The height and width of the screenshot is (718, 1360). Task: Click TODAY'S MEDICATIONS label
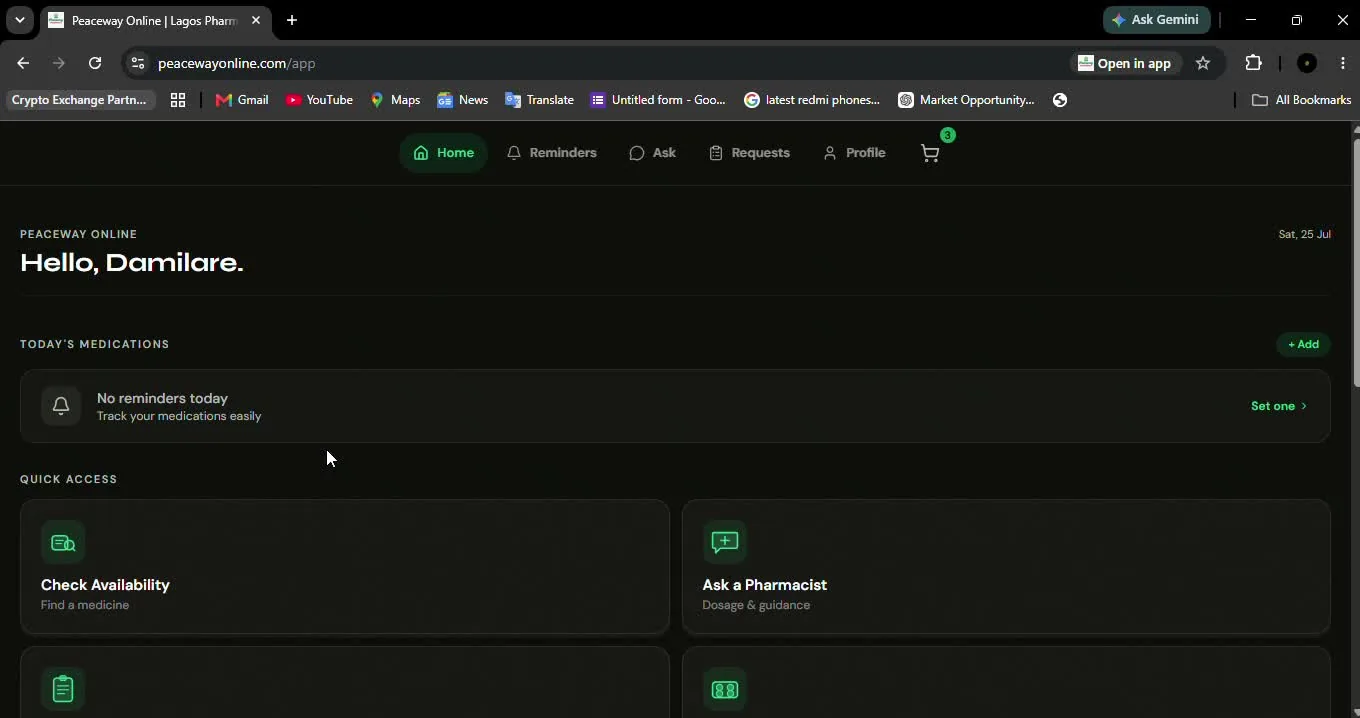click(x=94, y=344)
